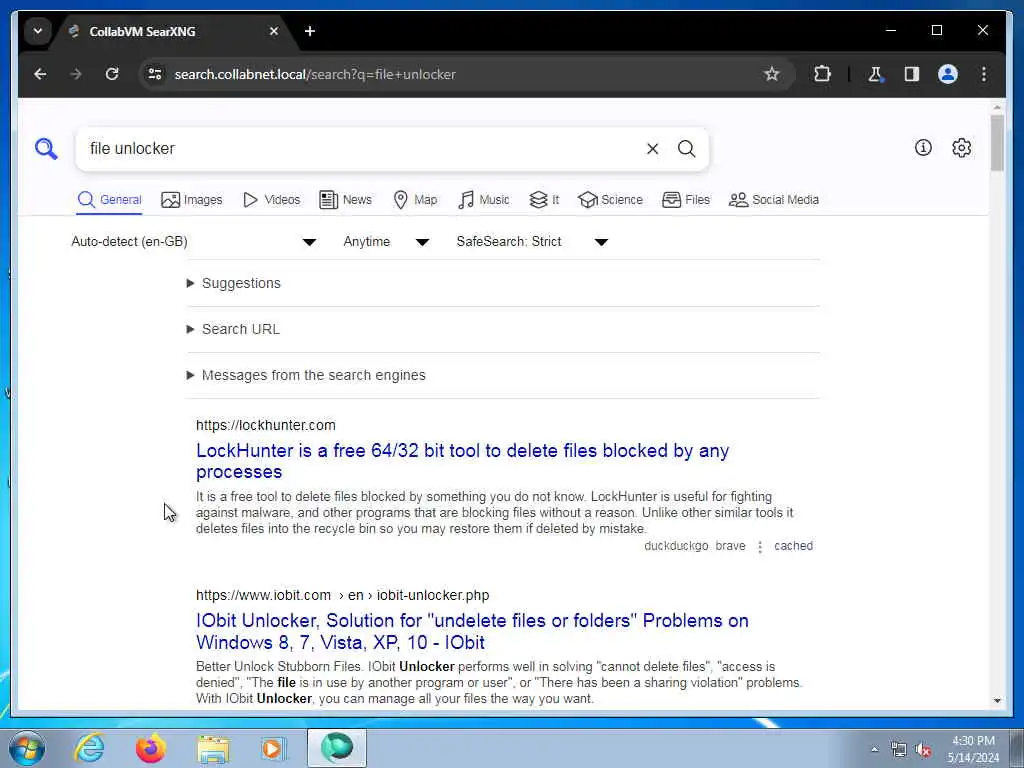Switch to the Science tab

tap(611, 200)
